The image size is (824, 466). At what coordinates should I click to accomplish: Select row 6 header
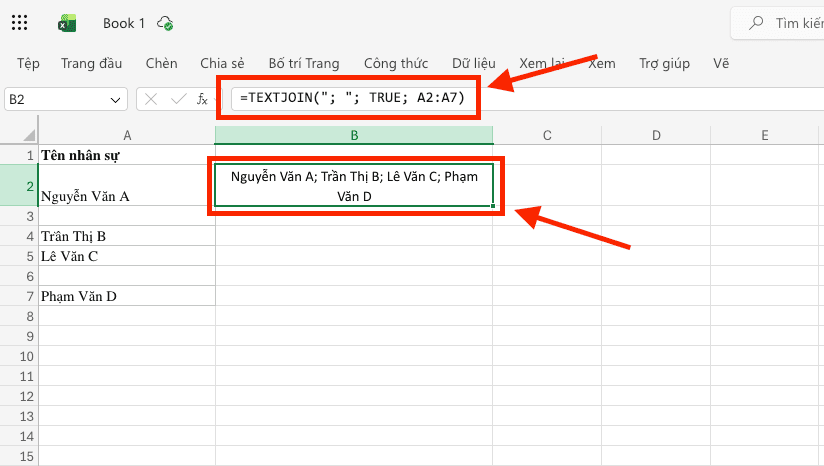[19, 276]
